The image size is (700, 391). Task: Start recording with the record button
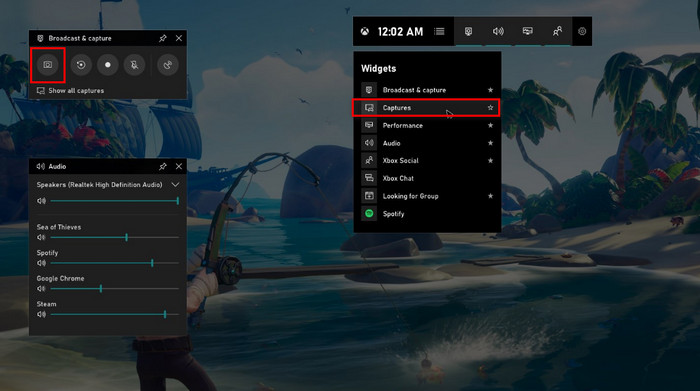(108, 65)
